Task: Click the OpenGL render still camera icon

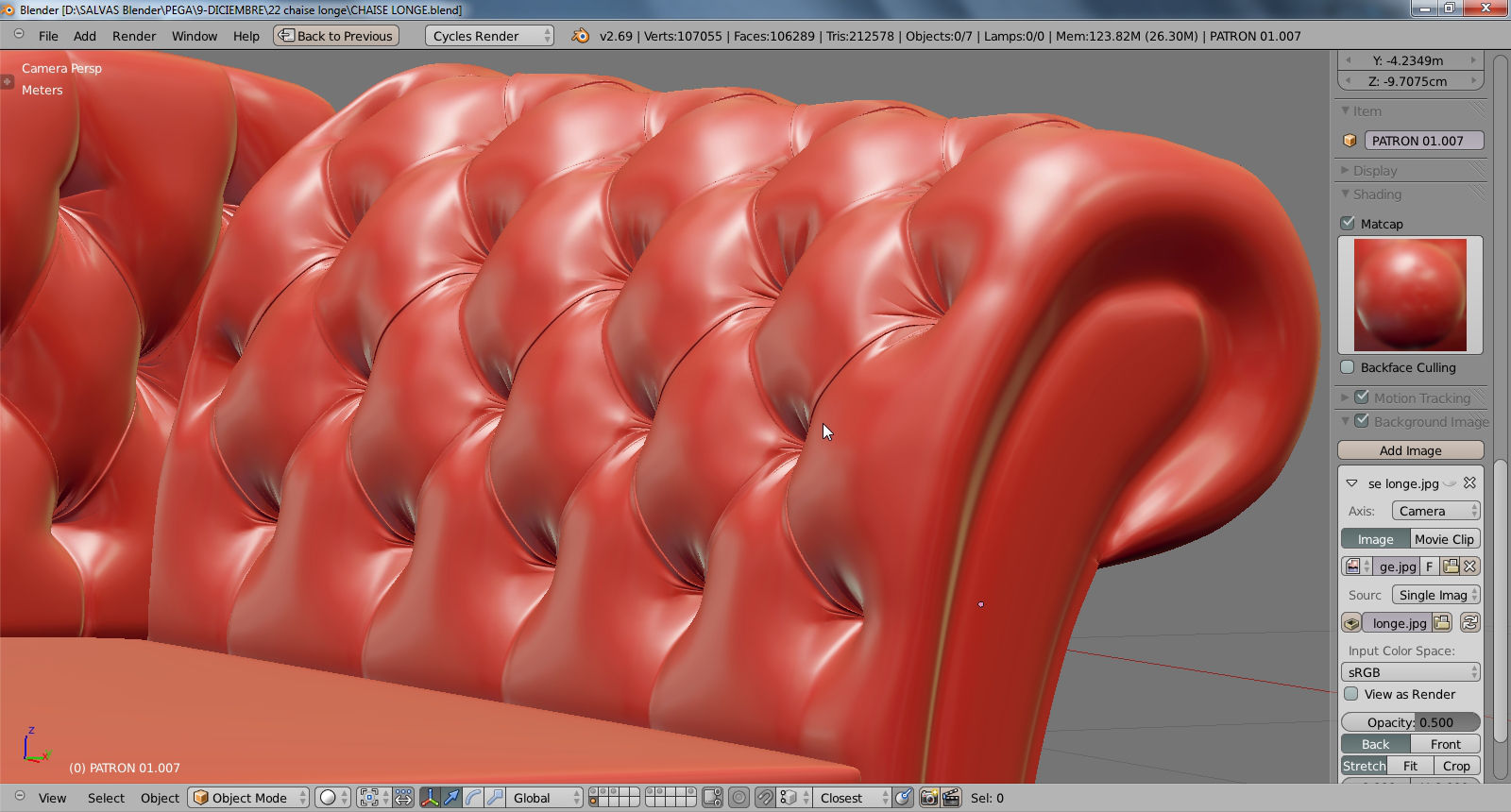Action: (929, 798)
